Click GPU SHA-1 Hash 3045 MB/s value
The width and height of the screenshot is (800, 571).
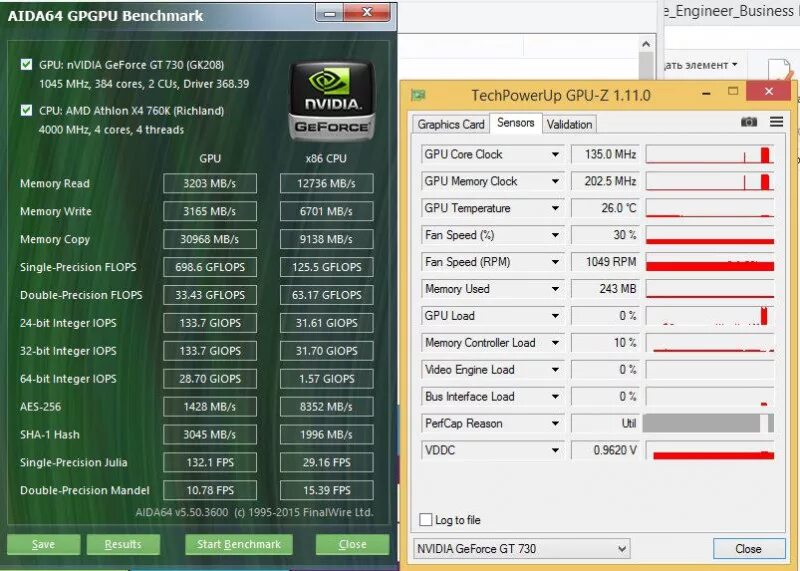(210, 435)
